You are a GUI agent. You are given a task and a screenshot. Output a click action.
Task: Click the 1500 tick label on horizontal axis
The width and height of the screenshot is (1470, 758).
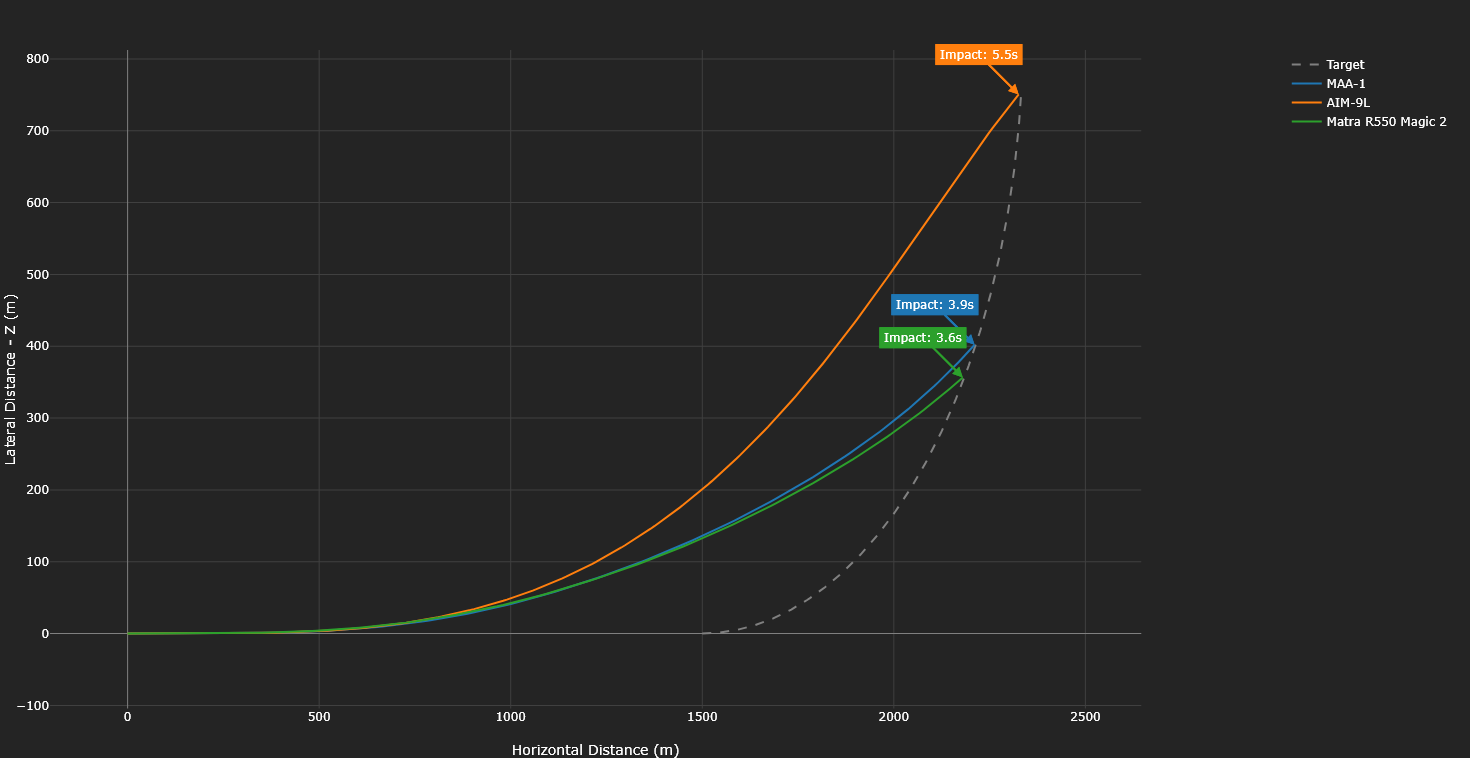pyautogui.click(x=702, y=717)
